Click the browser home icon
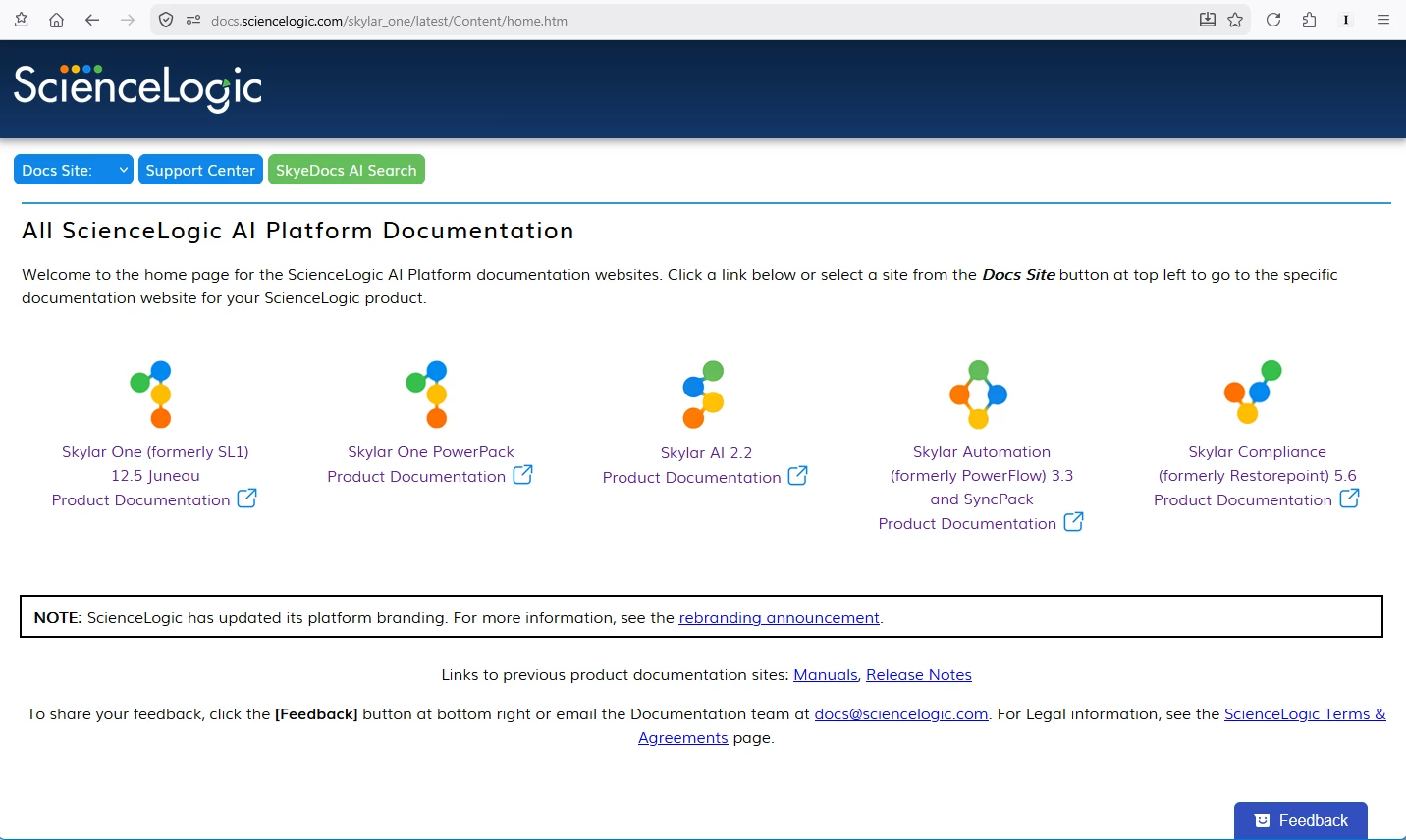This screenshot has width=1406, height=840. pos(56,20)
